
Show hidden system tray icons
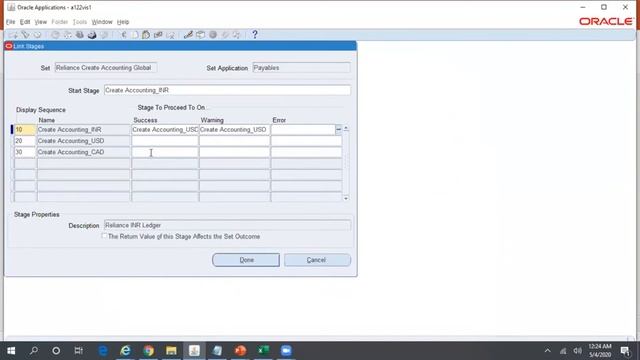coord(548,351)
